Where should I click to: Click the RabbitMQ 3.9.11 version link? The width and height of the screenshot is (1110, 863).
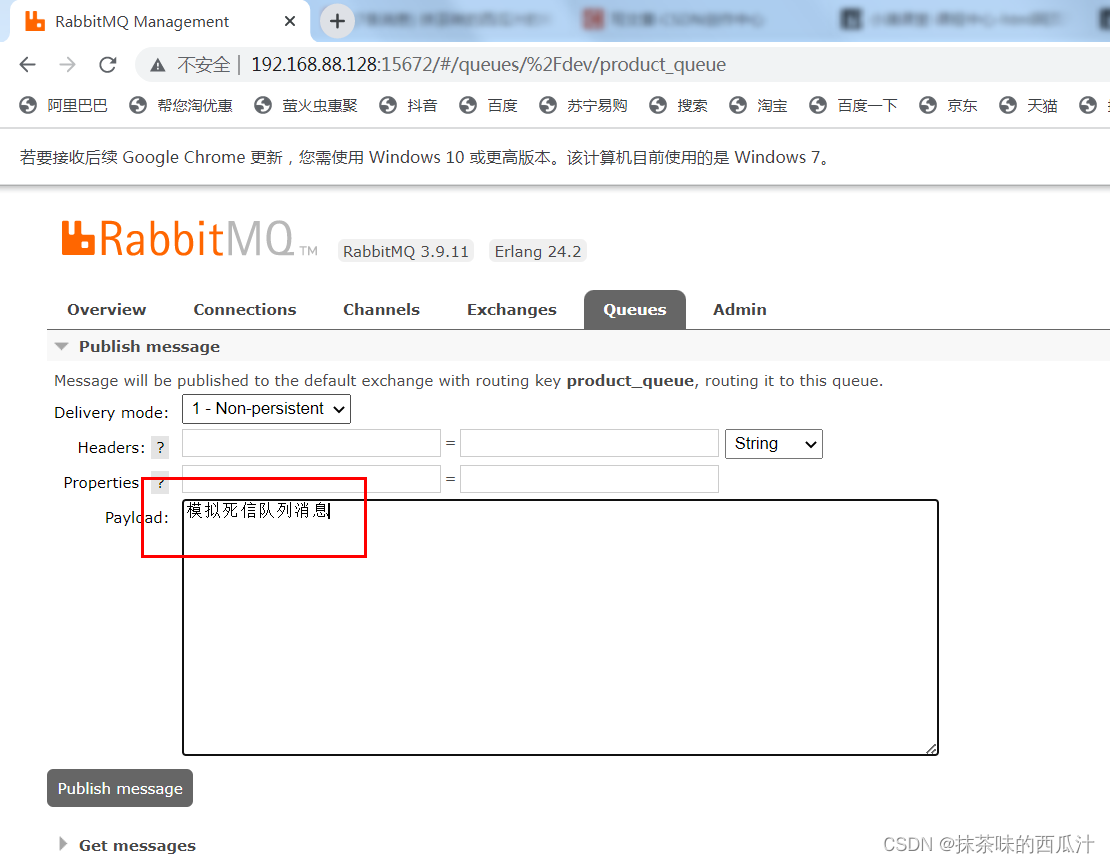(x=405, y=251)
